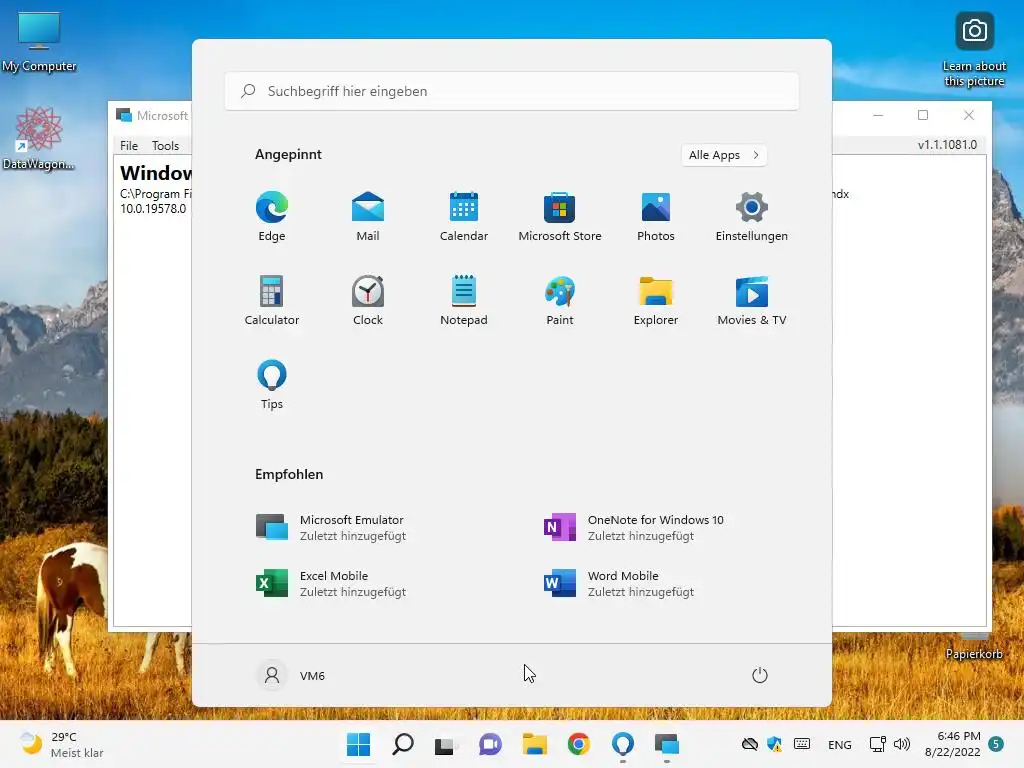Open File menu in Microsoft Emulator window
The height and width of the screenshot is (768, 1024).
[129, 146]
